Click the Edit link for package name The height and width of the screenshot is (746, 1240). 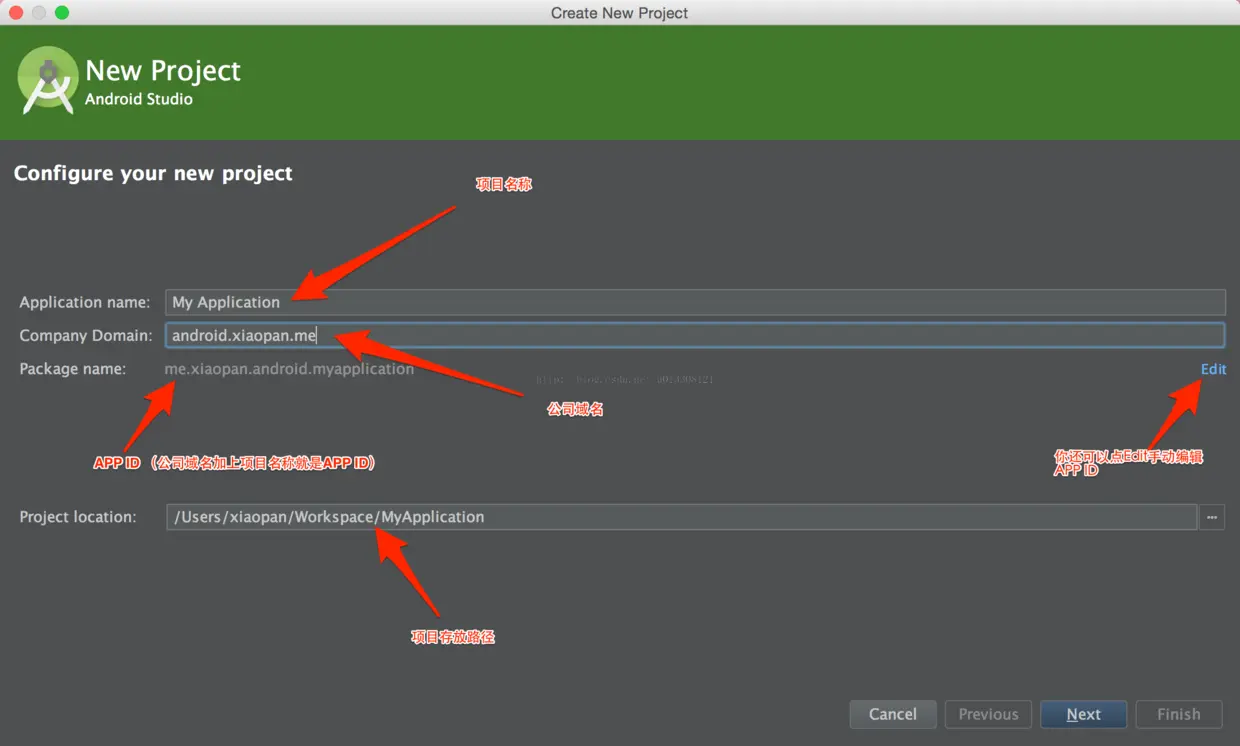pos(1213,369)
